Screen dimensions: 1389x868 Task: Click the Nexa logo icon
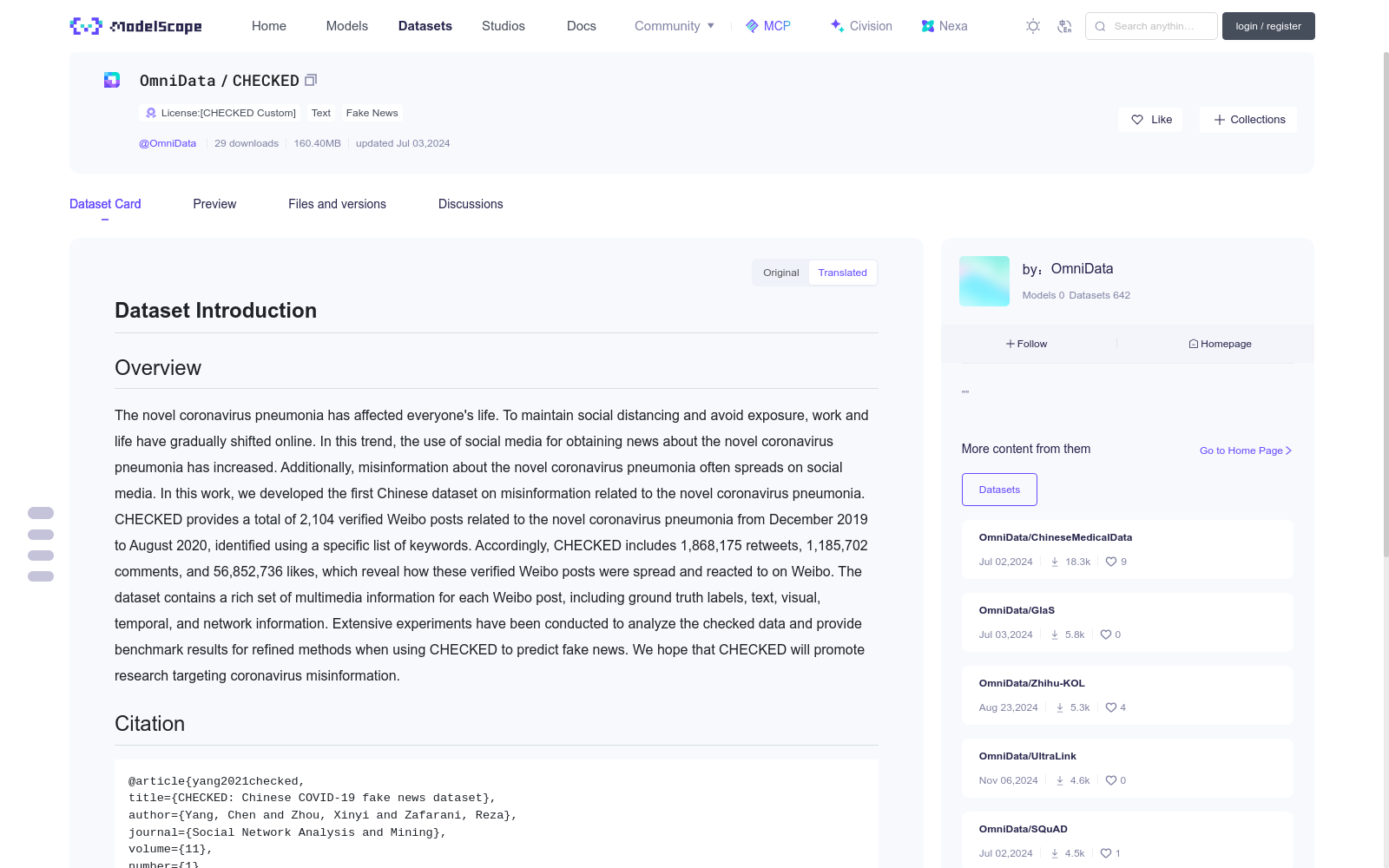[x=928, y=26]
